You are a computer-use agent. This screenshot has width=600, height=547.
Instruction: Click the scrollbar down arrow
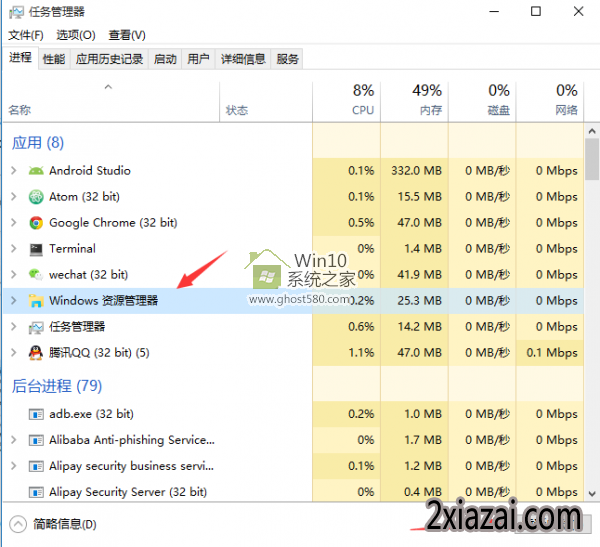tap(592, 493)
